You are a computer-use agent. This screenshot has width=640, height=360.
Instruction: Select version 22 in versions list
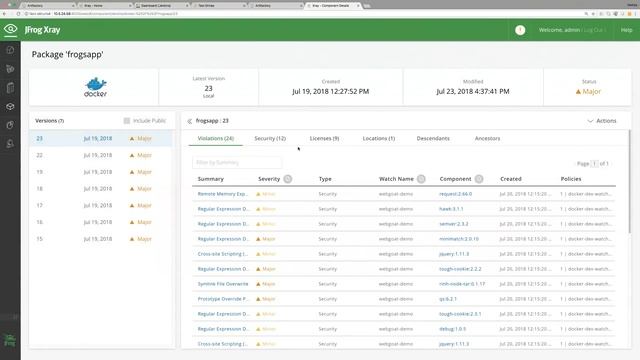(101, 156)
